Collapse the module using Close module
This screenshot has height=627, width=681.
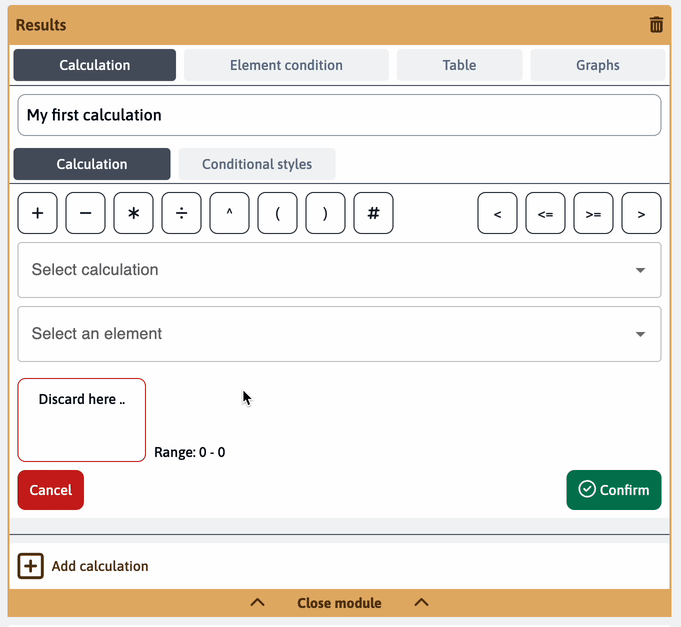pyautogui.click(x=339, y=603)
